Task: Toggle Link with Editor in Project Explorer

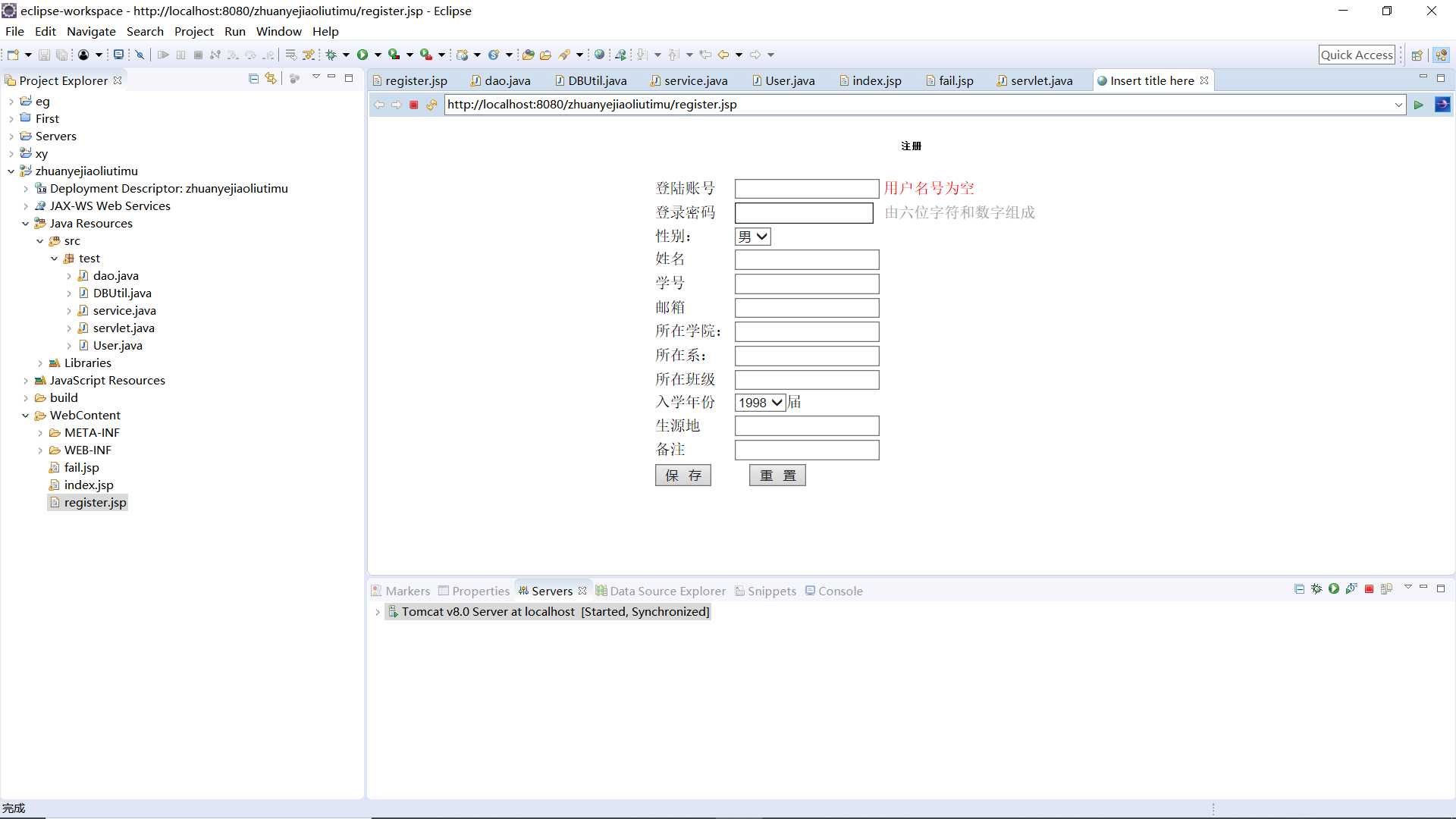Action: 271,78
